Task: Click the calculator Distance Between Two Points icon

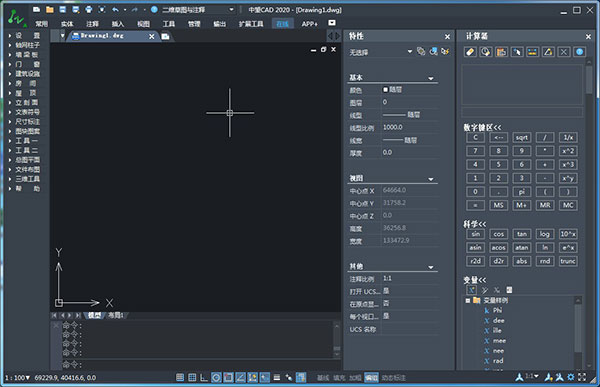Action: pos(533,52)
